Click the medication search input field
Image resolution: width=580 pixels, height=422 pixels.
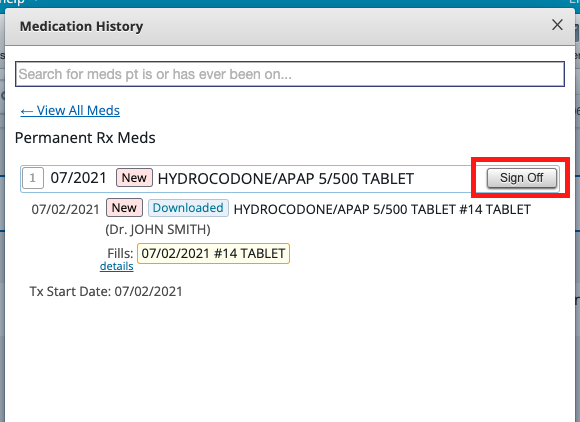290,74
